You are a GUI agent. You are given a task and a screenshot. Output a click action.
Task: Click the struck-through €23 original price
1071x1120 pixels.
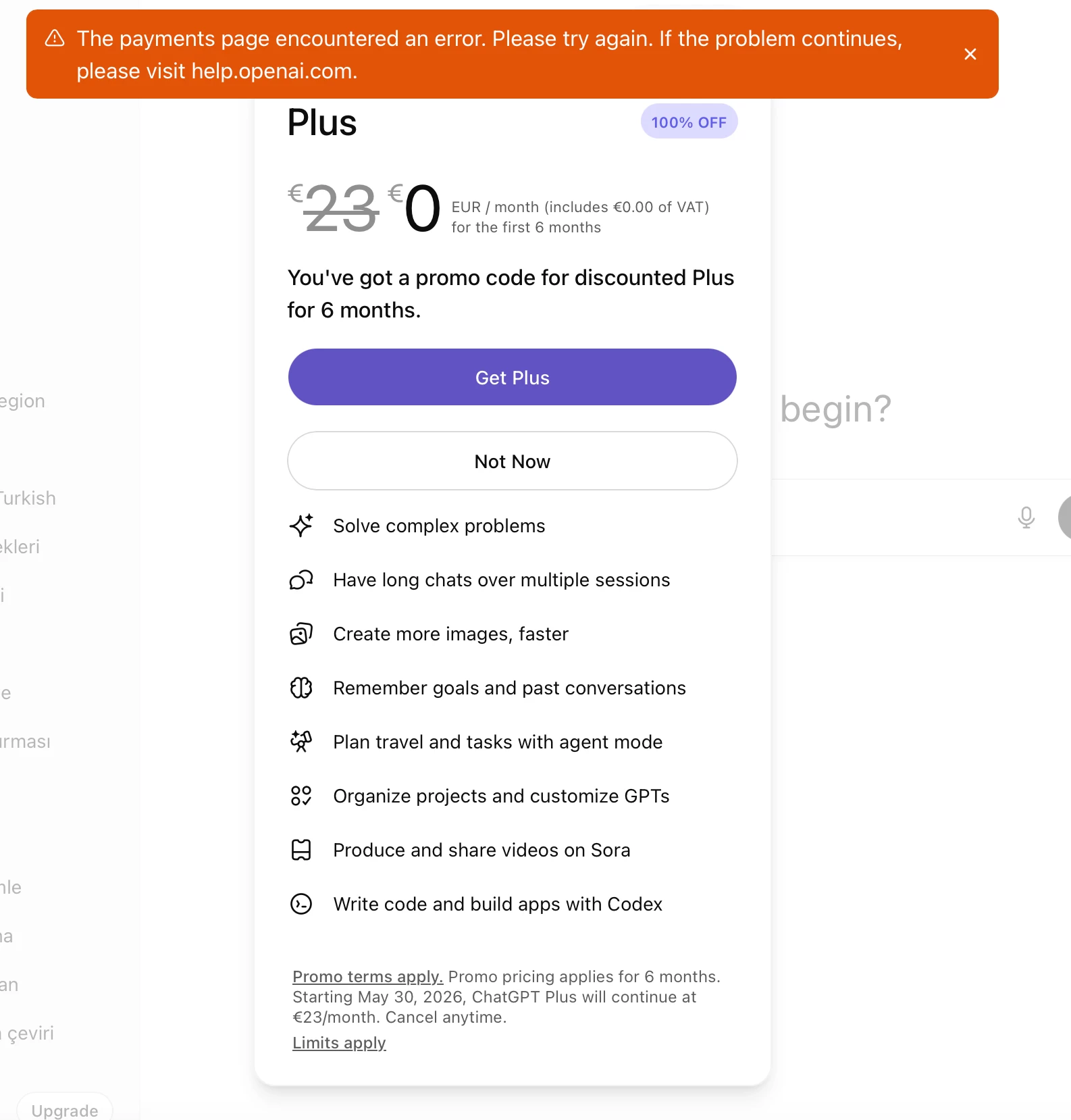pyautogui.click(x=334, y=208)
